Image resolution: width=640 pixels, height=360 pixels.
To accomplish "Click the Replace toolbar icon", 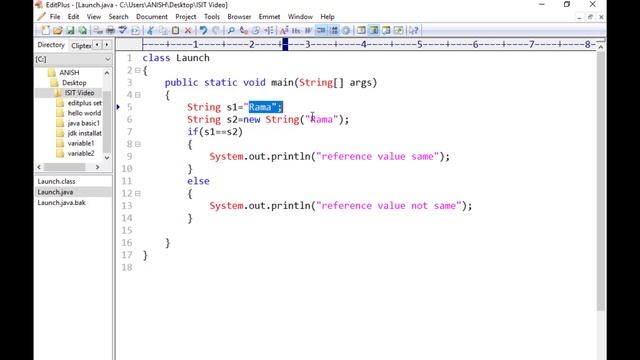I will 244,30.
